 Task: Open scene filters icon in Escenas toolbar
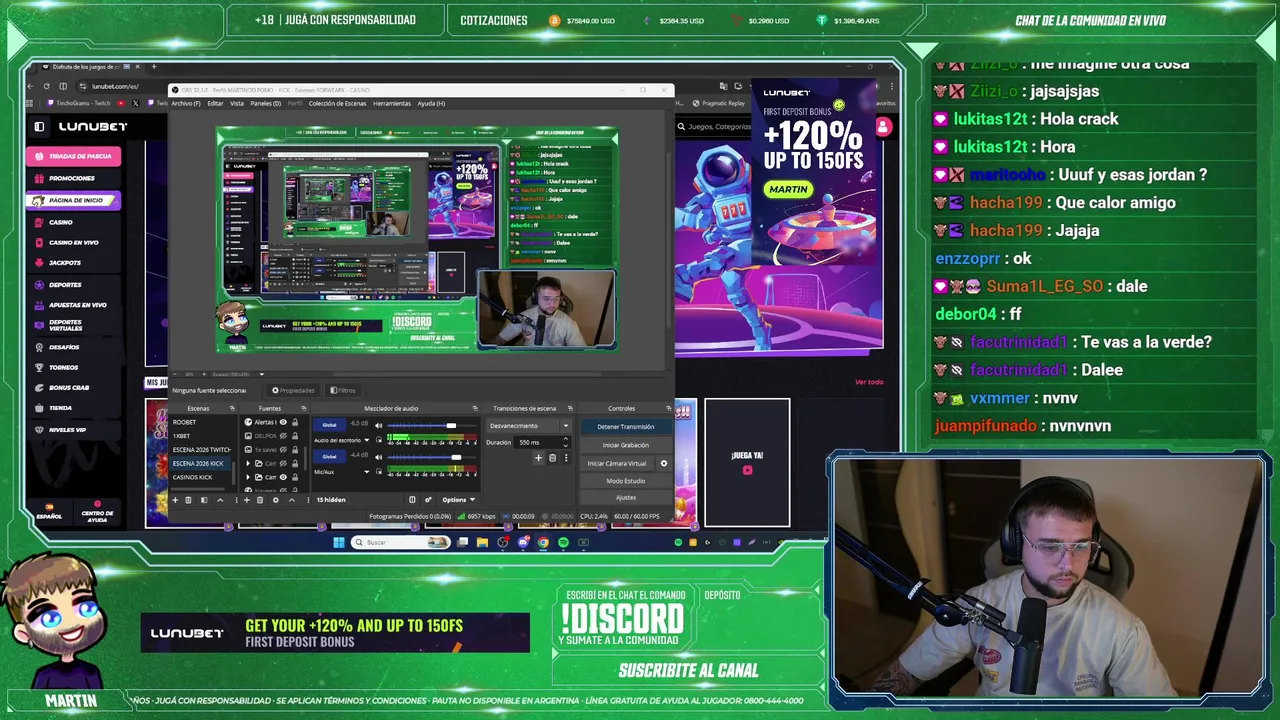[x=204, y=500]
